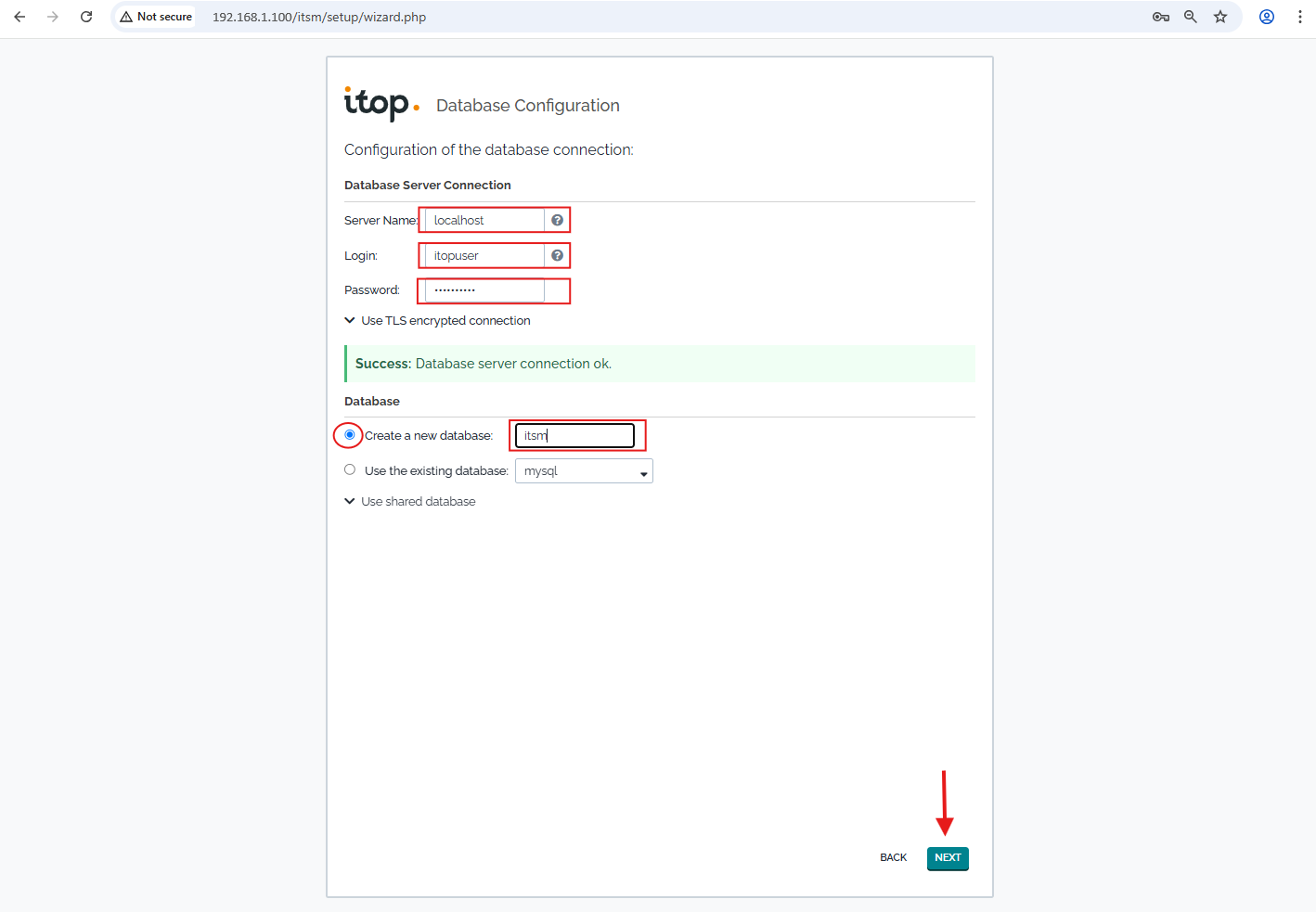Click the BACK button

coord(893,857)
